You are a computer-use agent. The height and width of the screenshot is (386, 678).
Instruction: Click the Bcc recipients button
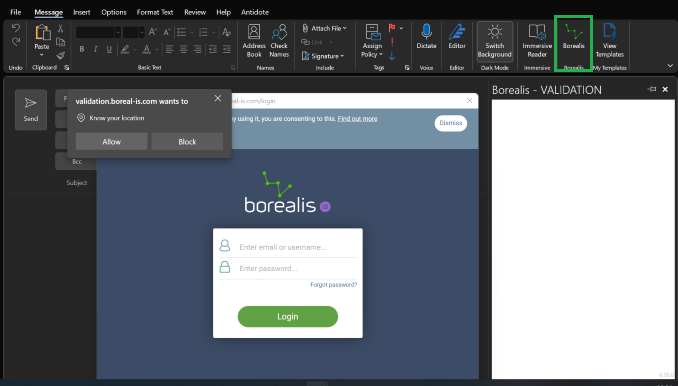pyautogui.click(x=77, y=161)
